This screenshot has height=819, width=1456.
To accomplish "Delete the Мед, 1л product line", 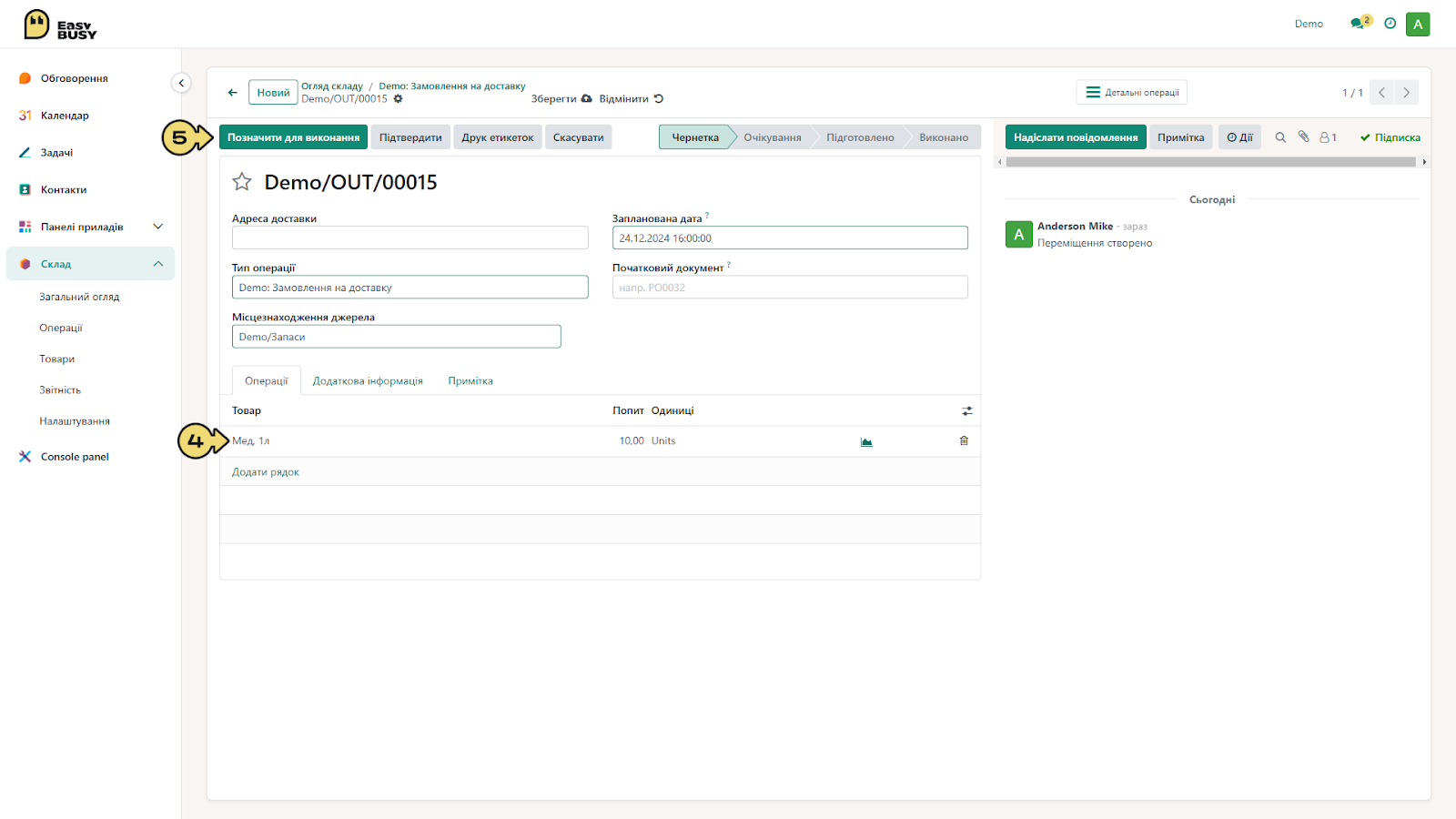I will coord(964,440).
